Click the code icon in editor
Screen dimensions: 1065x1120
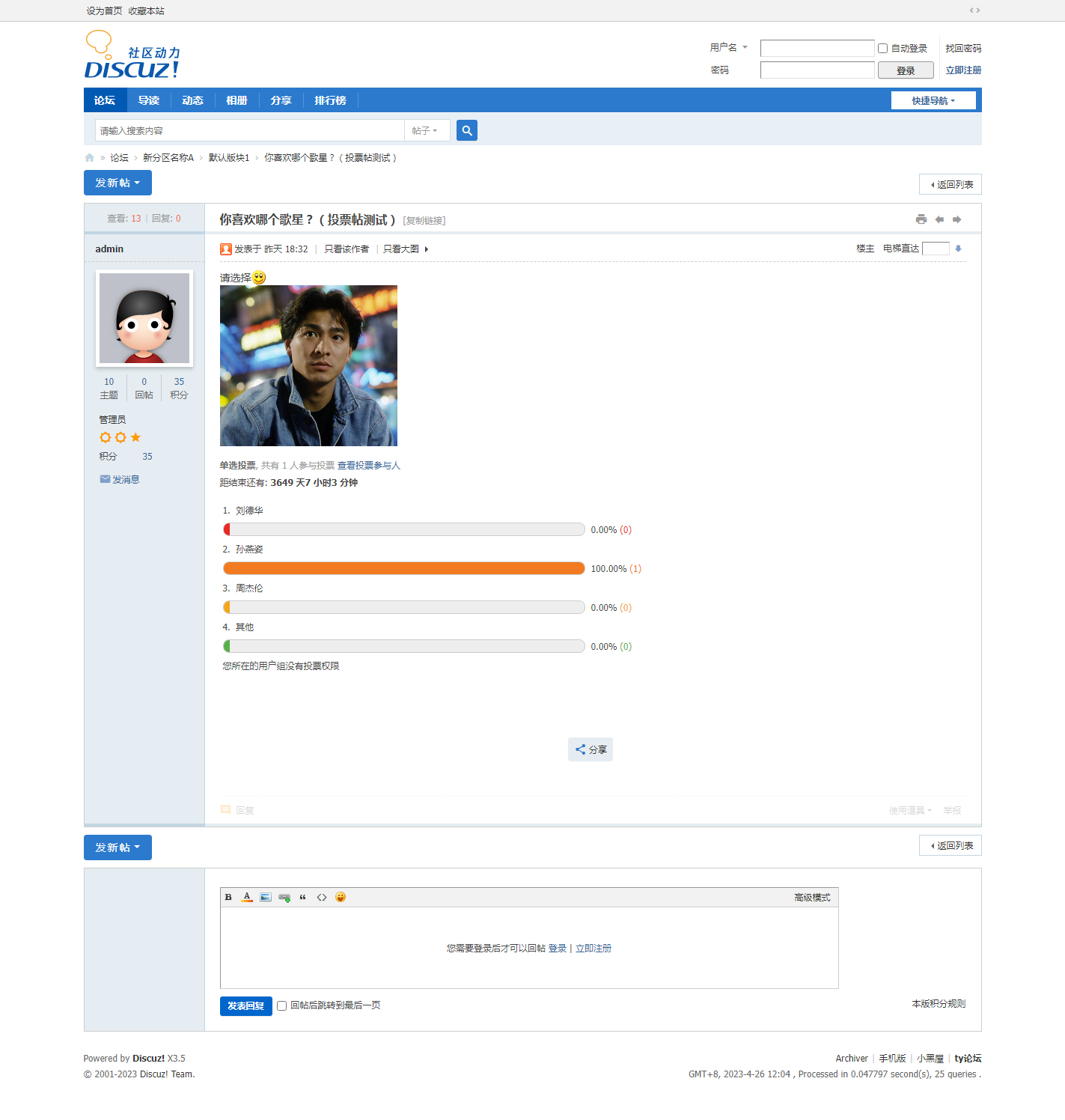(x=322, y=897)
